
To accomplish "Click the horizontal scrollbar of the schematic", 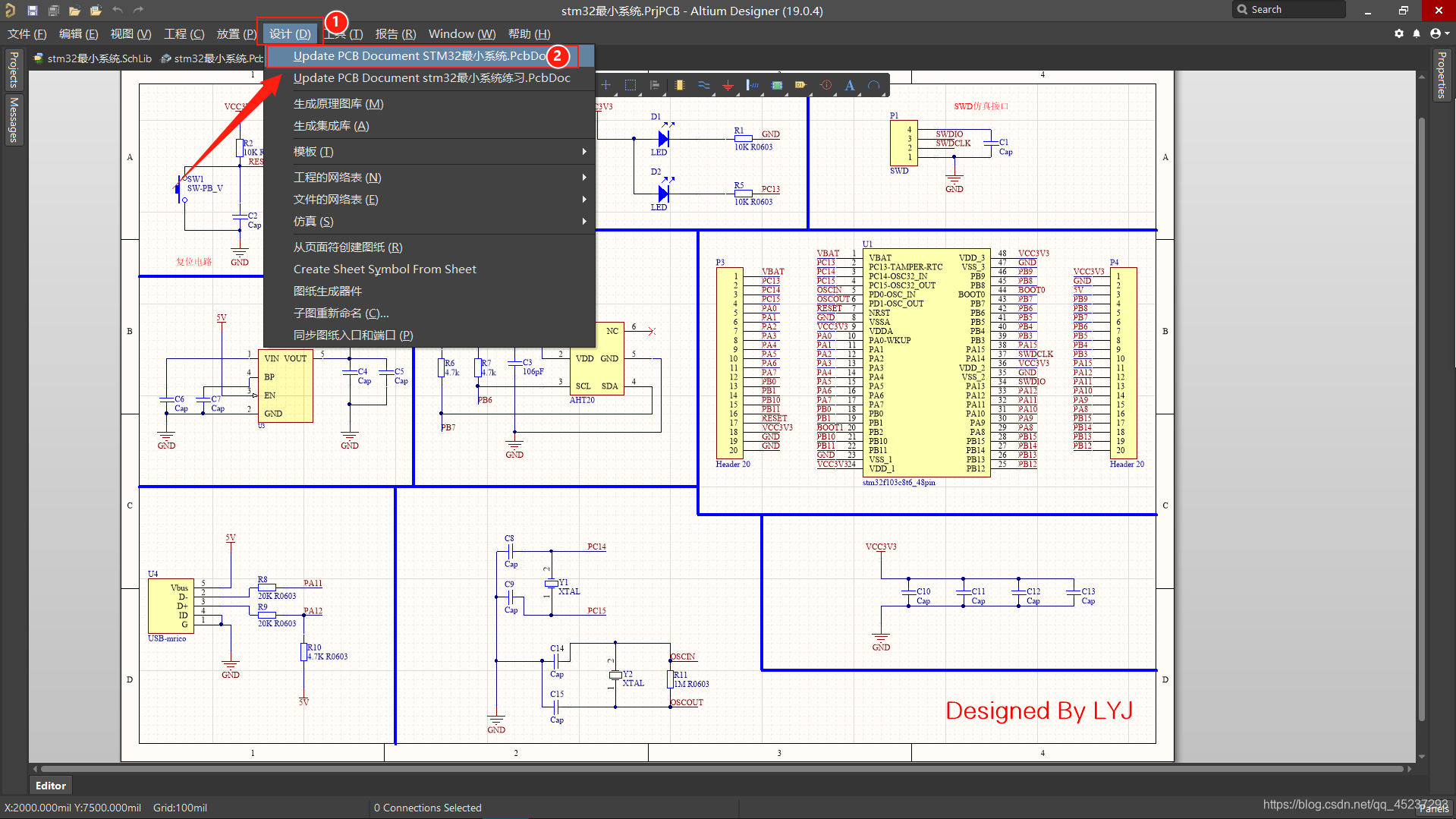I will [x=721, y=769].
